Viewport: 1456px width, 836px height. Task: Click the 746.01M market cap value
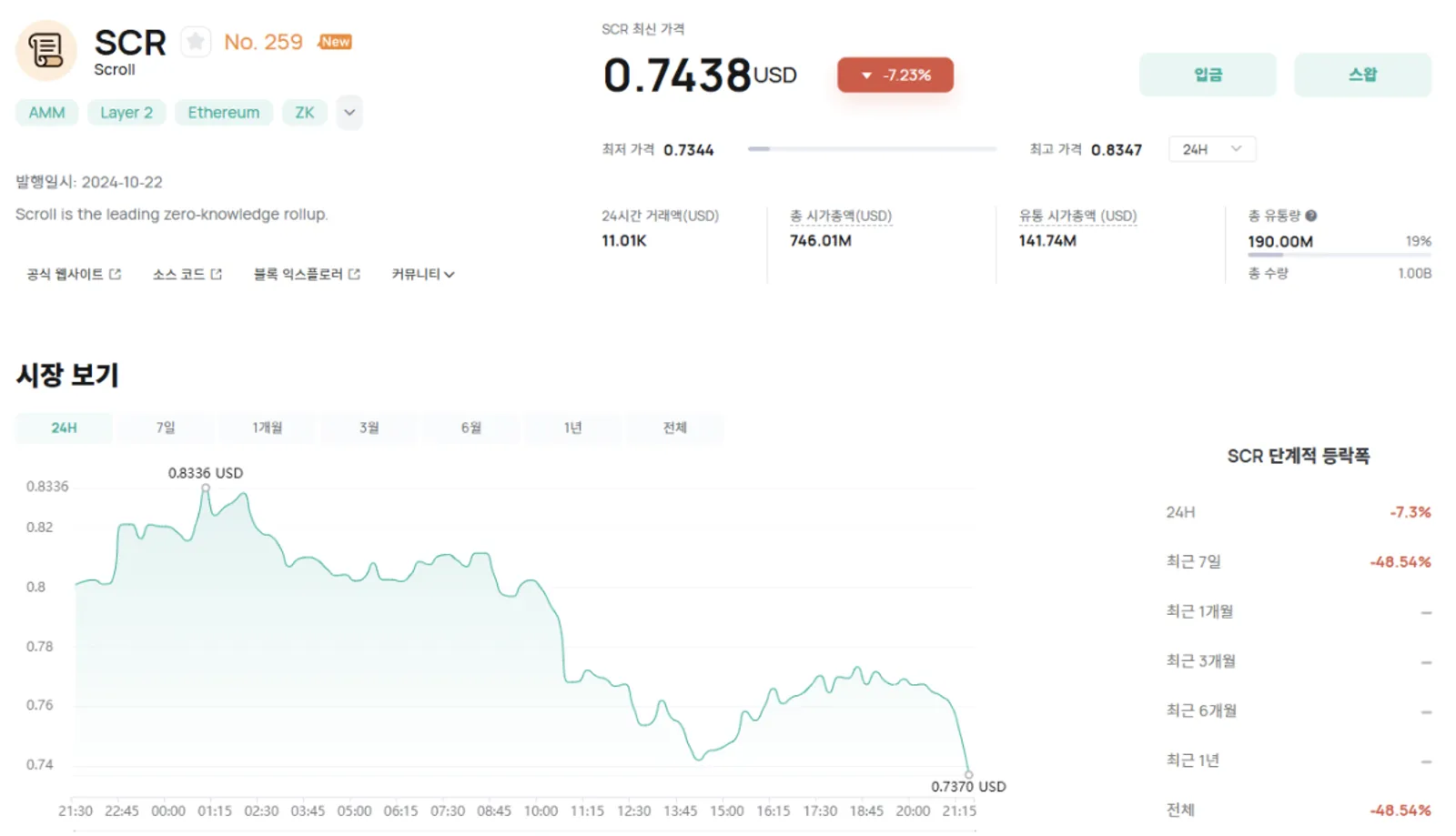821,241
